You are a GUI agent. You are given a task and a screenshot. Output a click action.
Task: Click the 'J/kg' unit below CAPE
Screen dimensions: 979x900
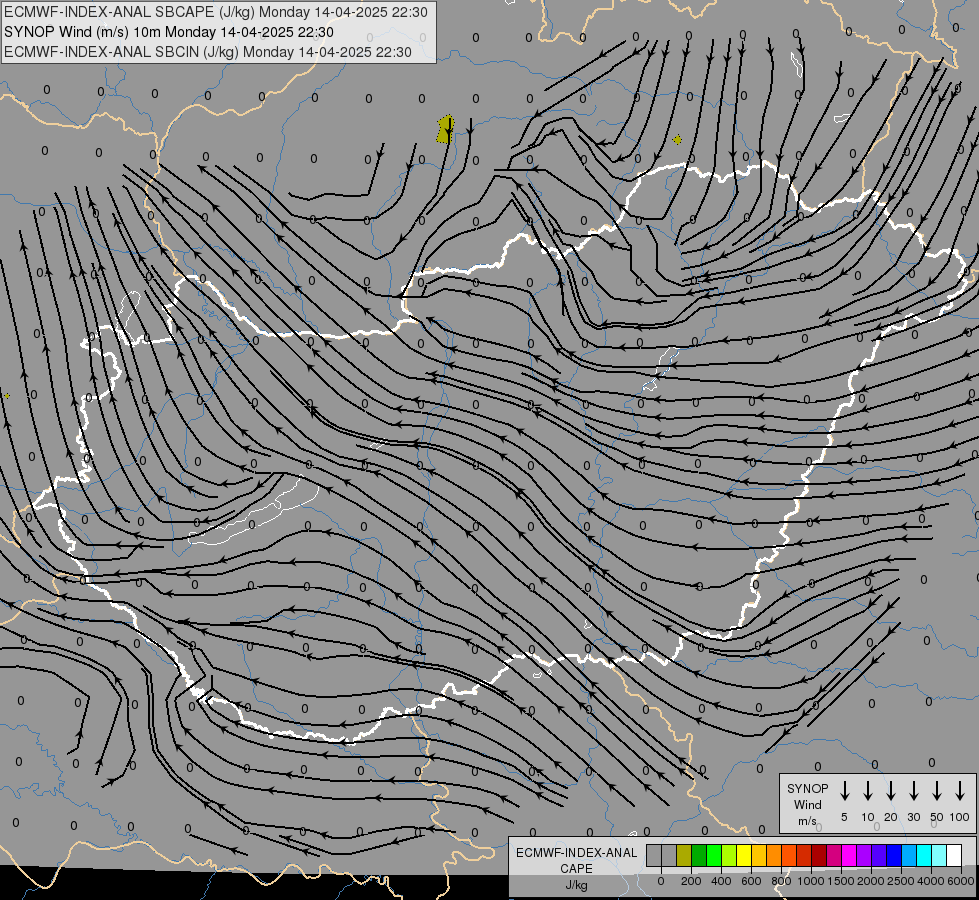[576, 885]
